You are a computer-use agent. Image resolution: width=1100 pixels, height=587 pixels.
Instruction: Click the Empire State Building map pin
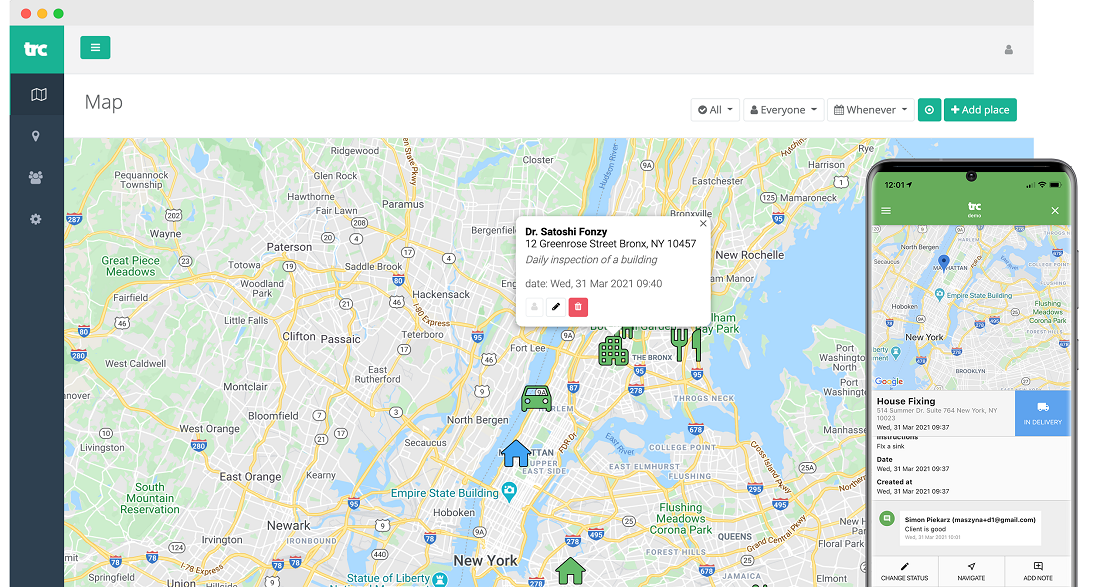click(x=510, y=492)
